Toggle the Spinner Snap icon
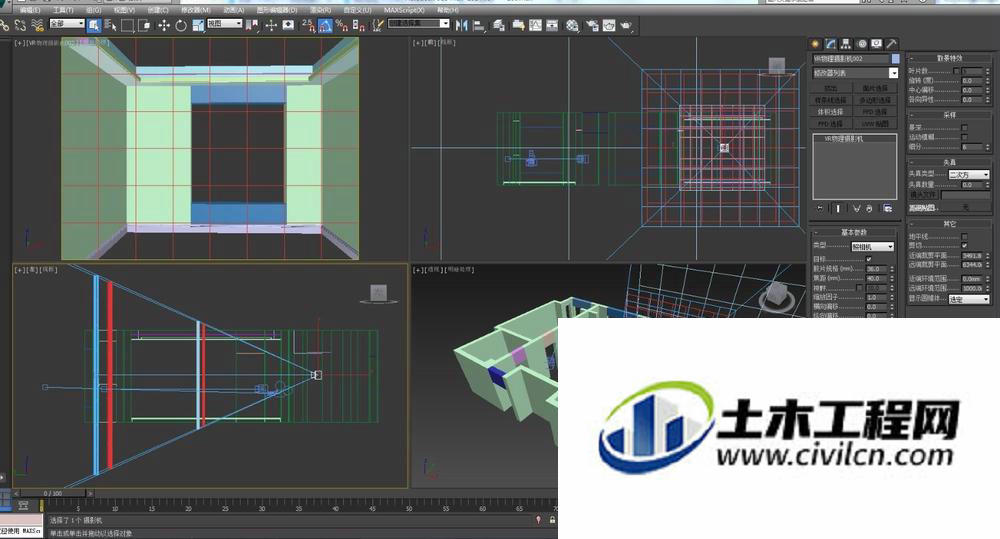This screenshot has height=539, width=1000. point(358,25)
